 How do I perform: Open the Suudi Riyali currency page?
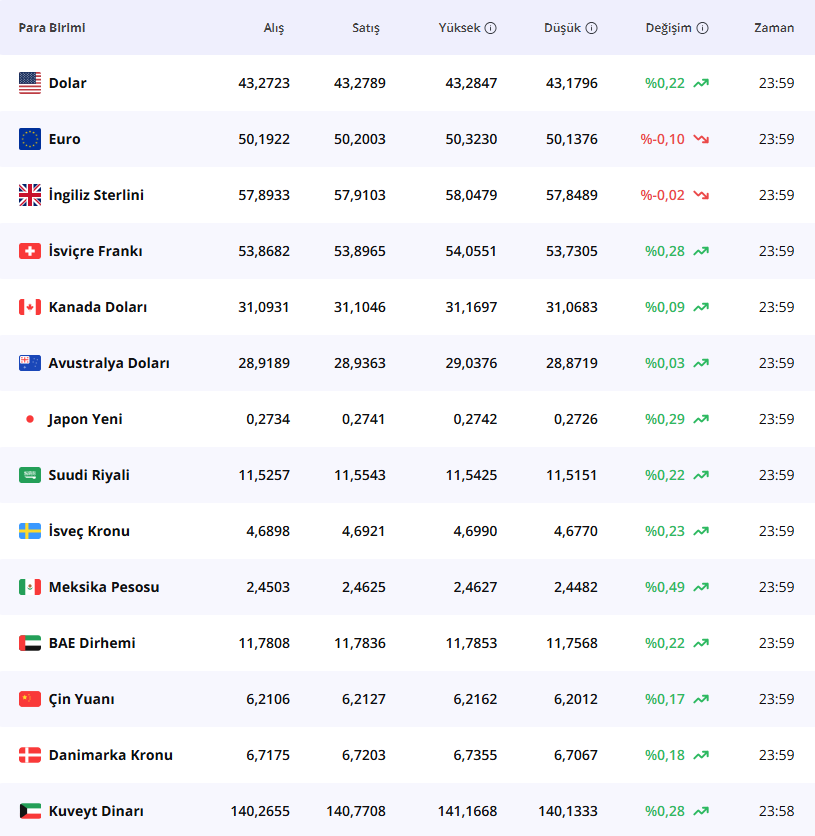pos(89,475)
